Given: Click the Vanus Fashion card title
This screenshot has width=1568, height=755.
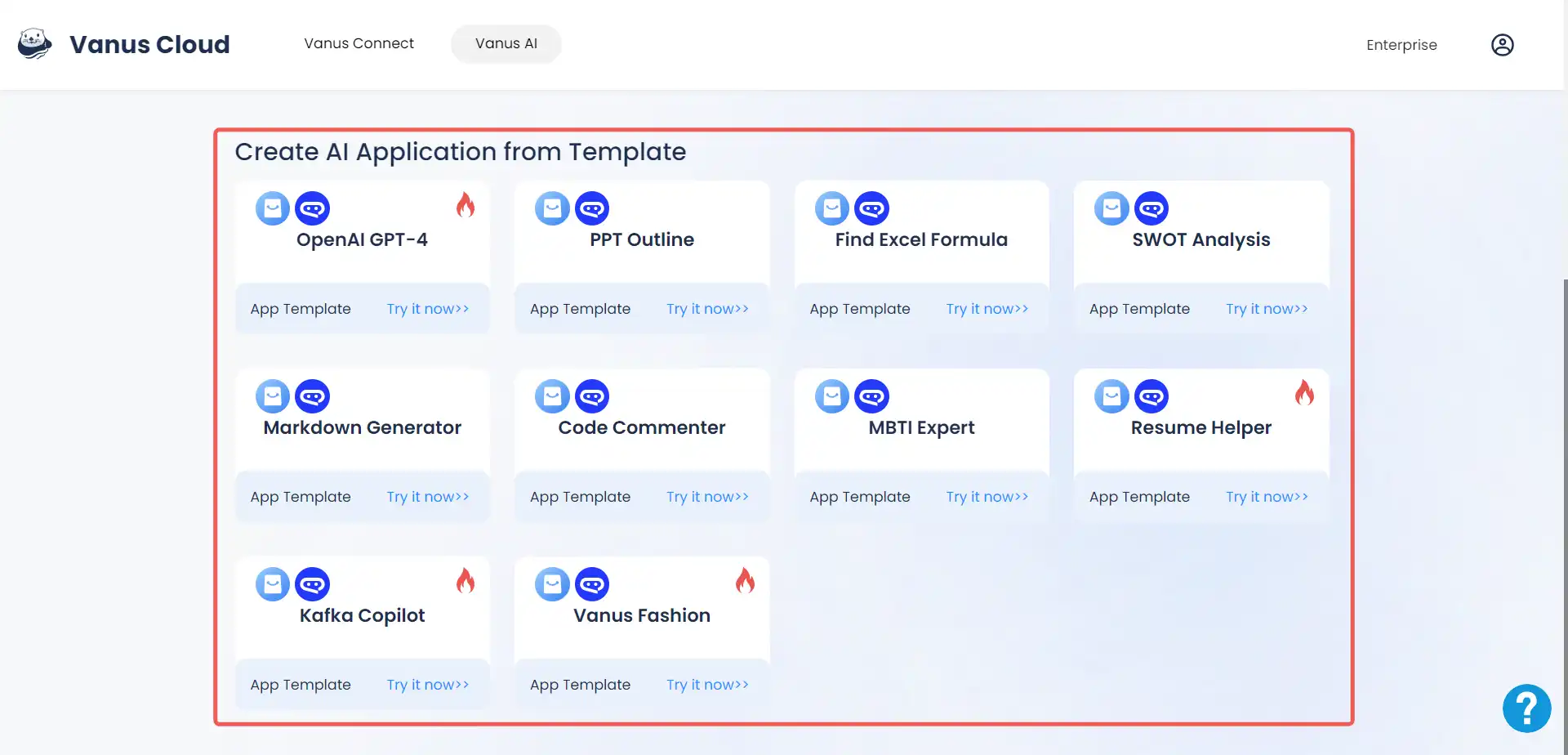Looking at the screenshot, I should [642, 615].
